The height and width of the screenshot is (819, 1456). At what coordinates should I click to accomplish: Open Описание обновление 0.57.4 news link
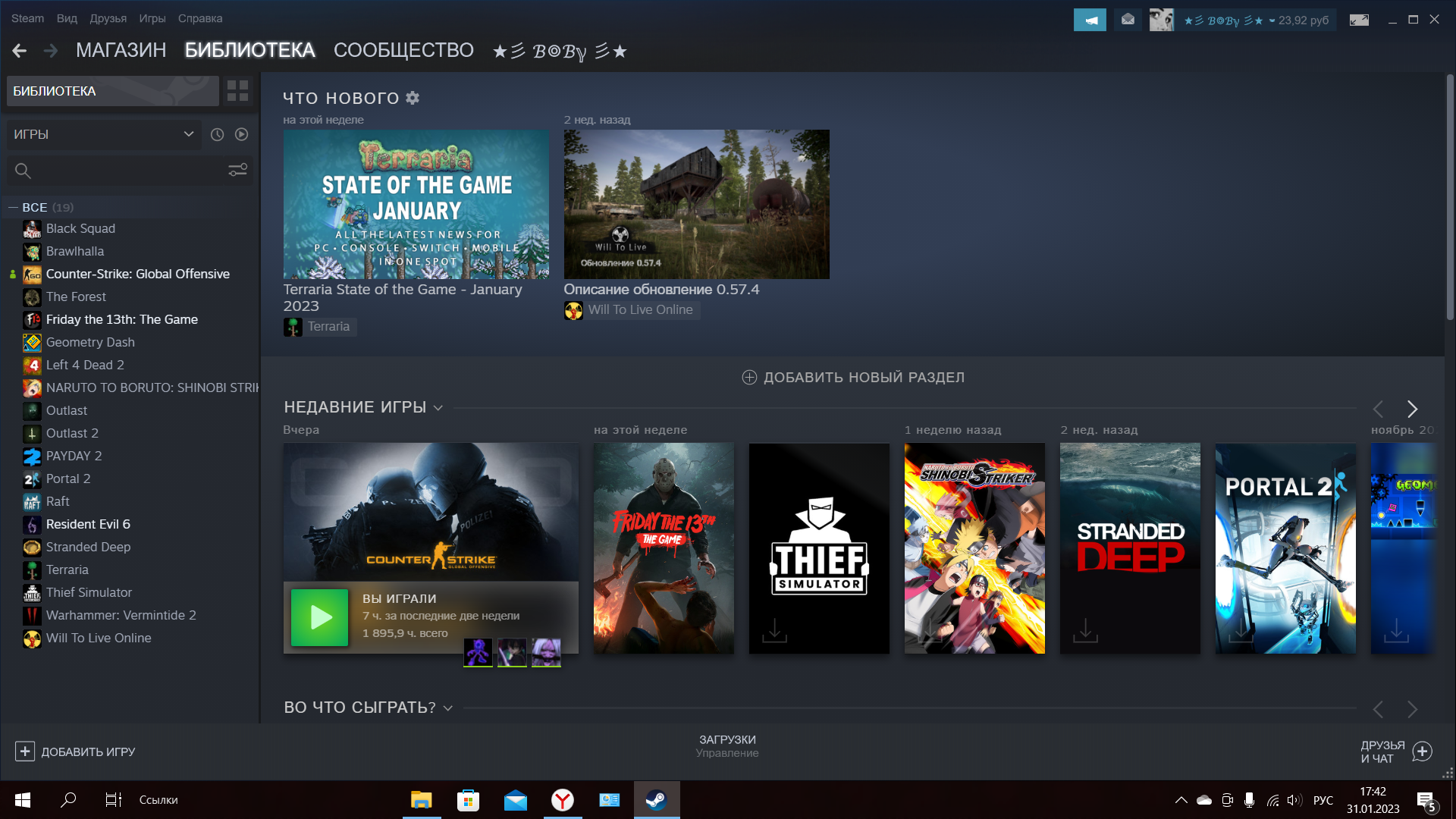[x=661, y=290]
